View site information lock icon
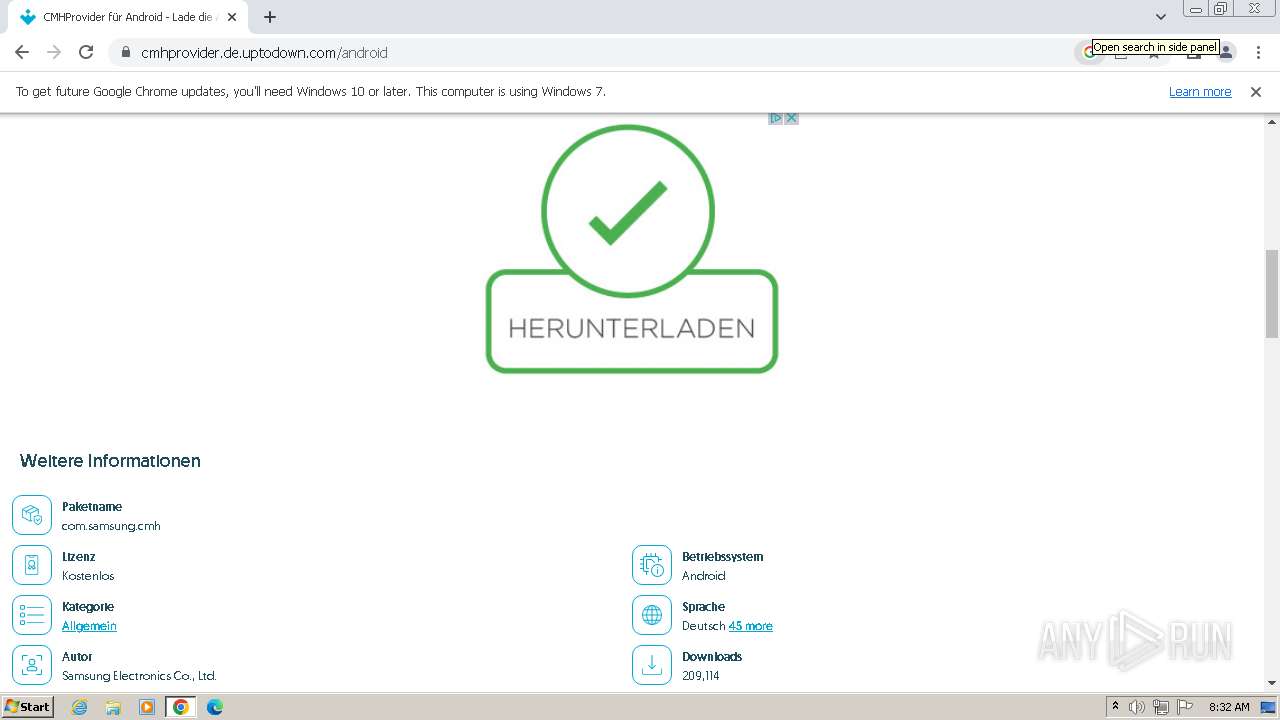Image resolution: width=1280 pixels, height=720 pixels. coord(126,53)
